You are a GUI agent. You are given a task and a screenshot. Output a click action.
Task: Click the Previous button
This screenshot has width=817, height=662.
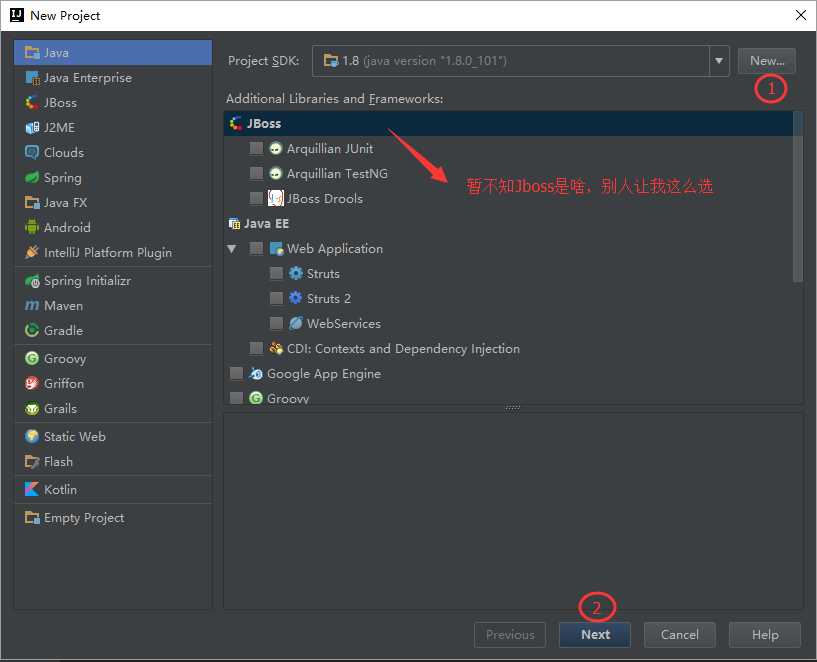click(510, 634)
